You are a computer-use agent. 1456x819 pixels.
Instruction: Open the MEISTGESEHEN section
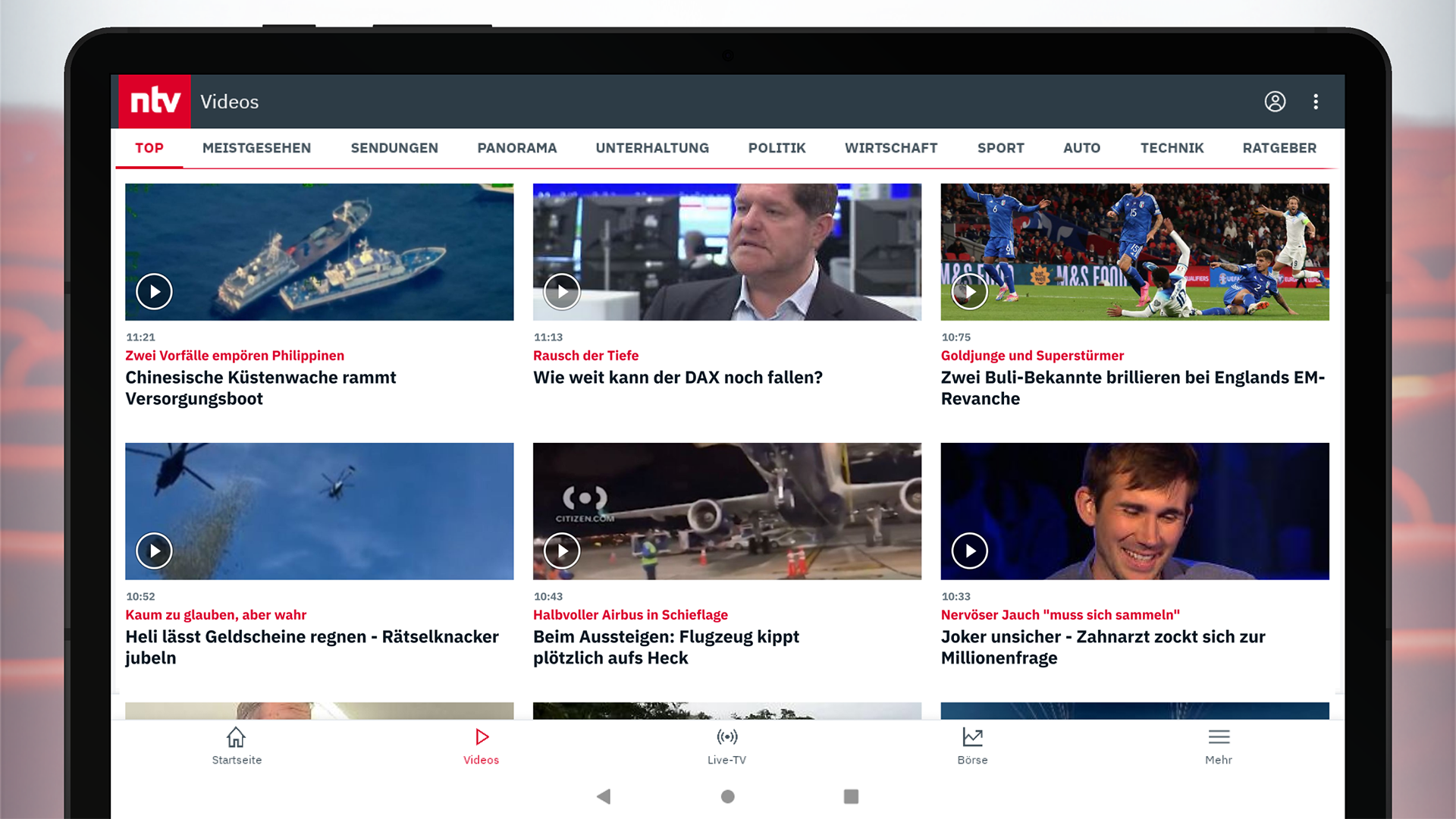(x=256, y=148)
